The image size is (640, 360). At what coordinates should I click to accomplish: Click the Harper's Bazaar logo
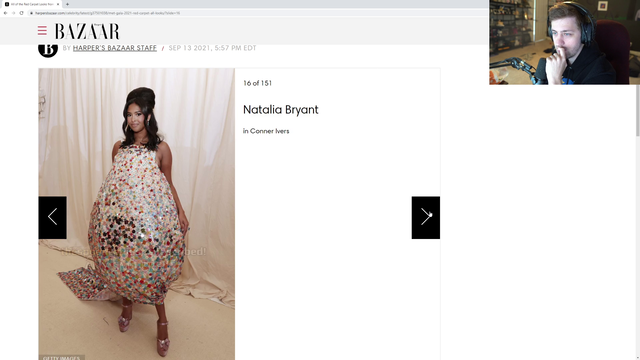pos(87,31)
